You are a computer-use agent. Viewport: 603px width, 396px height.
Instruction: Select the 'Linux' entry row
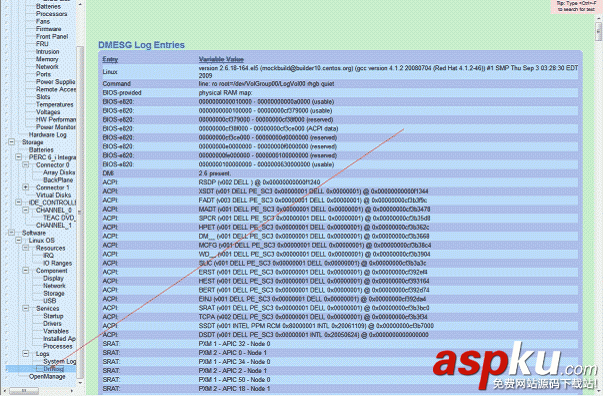340,72
